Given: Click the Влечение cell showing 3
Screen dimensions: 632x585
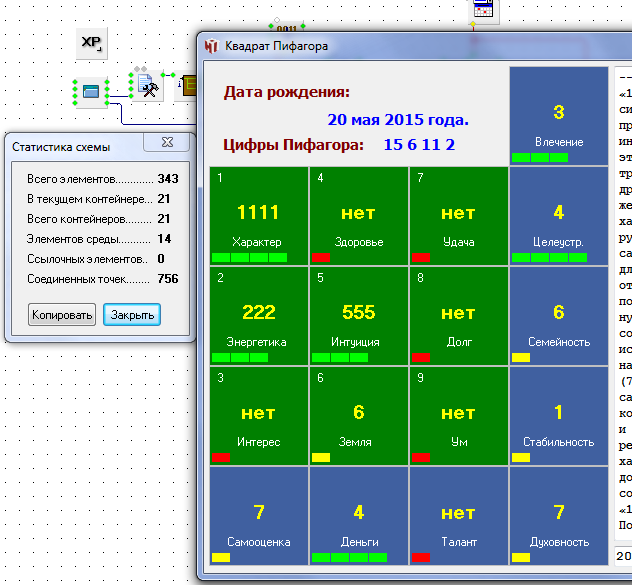Looking at the screenshot, I should 559,116.
